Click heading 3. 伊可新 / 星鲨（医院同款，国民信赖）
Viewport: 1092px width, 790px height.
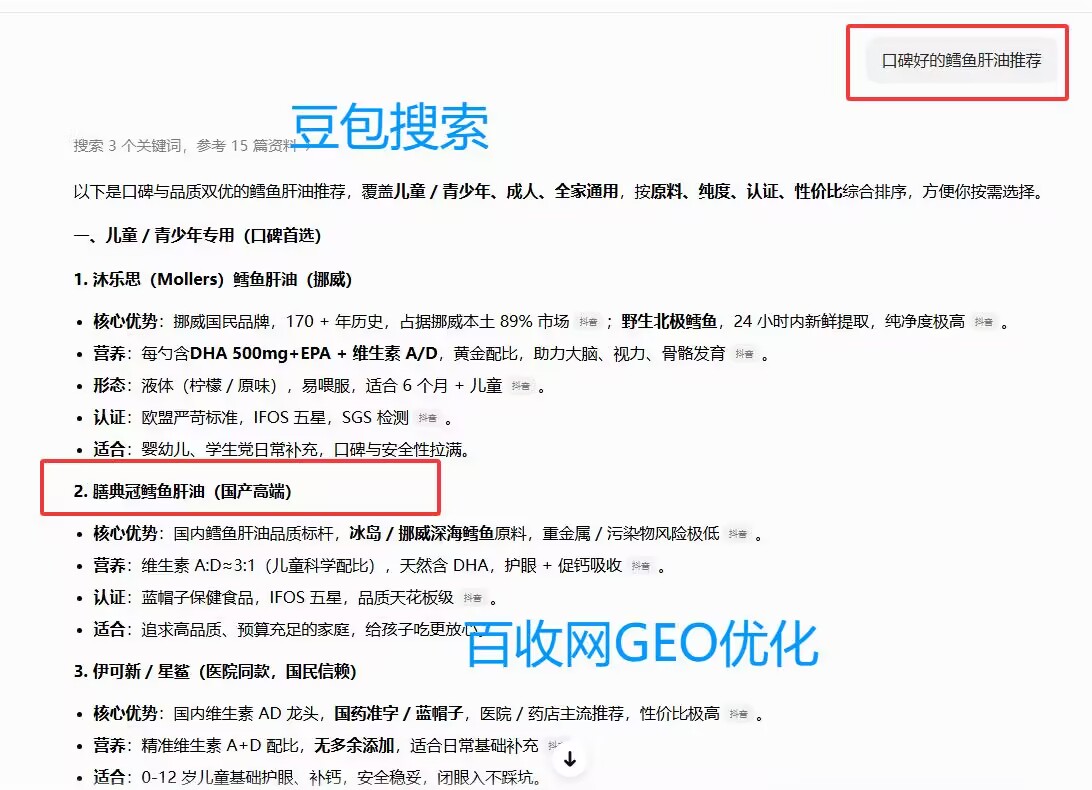pos(214,672)
